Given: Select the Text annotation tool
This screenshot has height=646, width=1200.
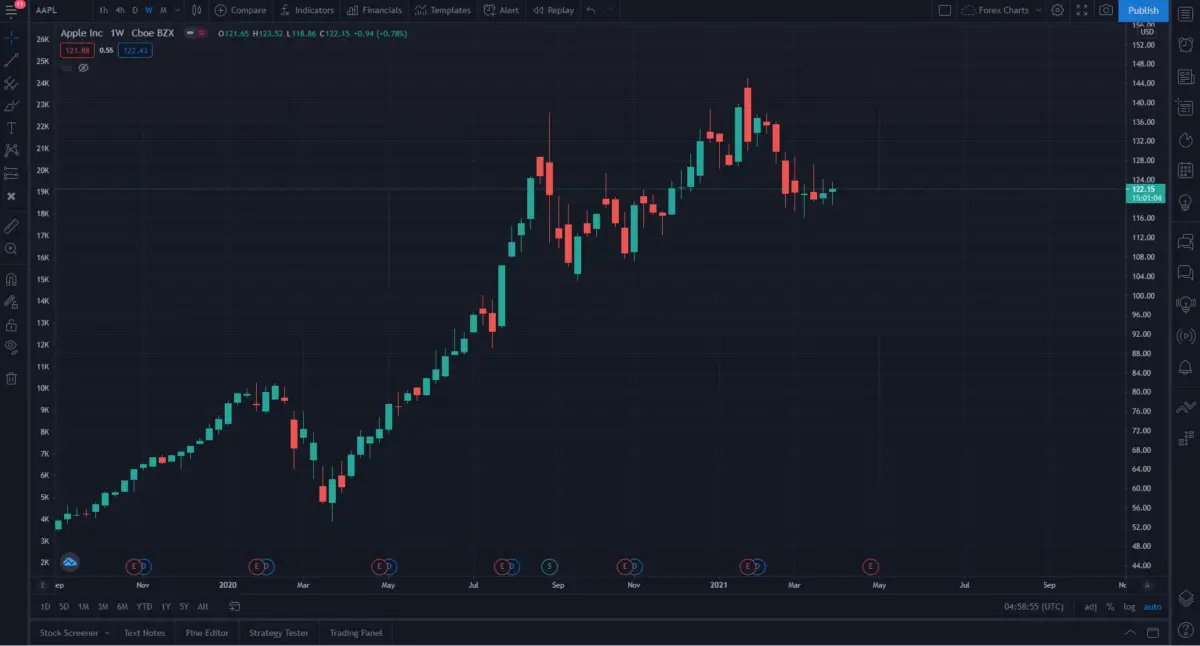Looking at the screenshot, I should click(x=11, y=127).
